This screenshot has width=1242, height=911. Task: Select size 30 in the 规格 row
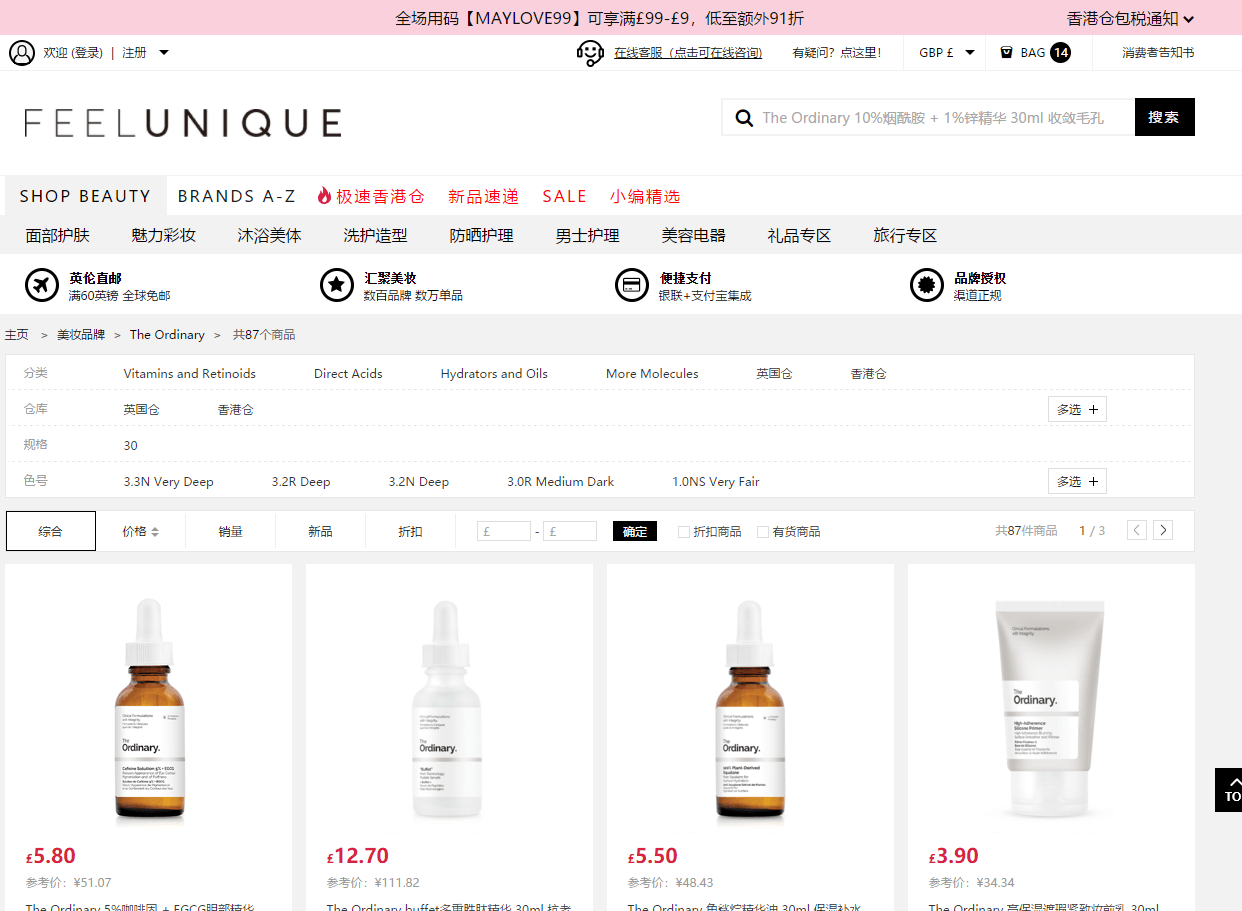point(131,446)
